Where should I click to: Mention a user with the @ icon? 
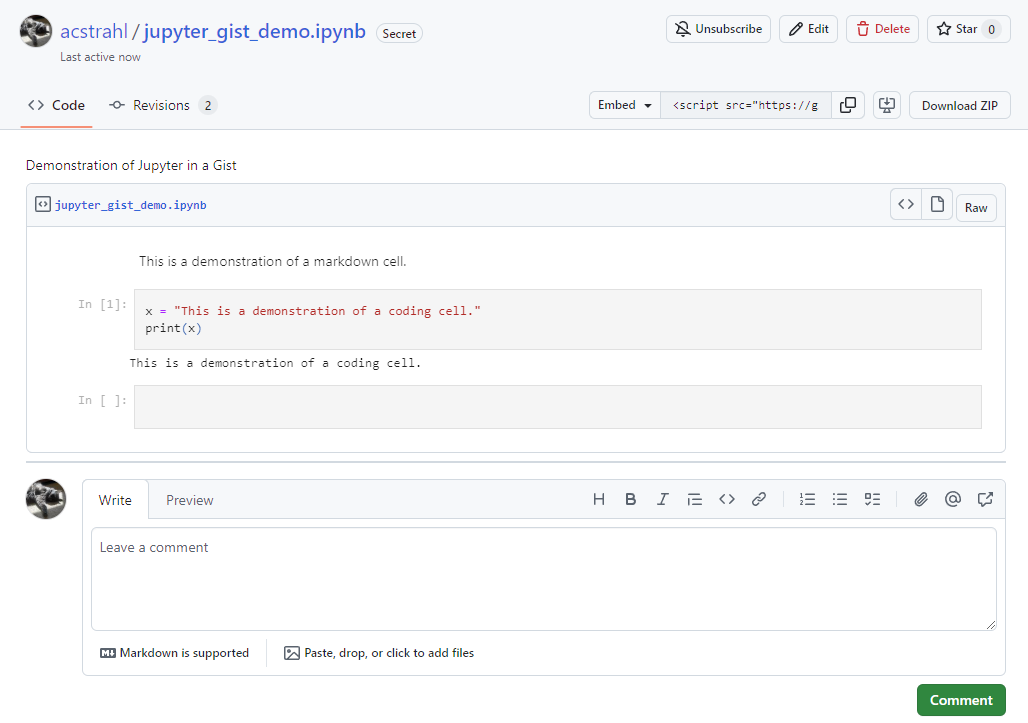[953, 499]
